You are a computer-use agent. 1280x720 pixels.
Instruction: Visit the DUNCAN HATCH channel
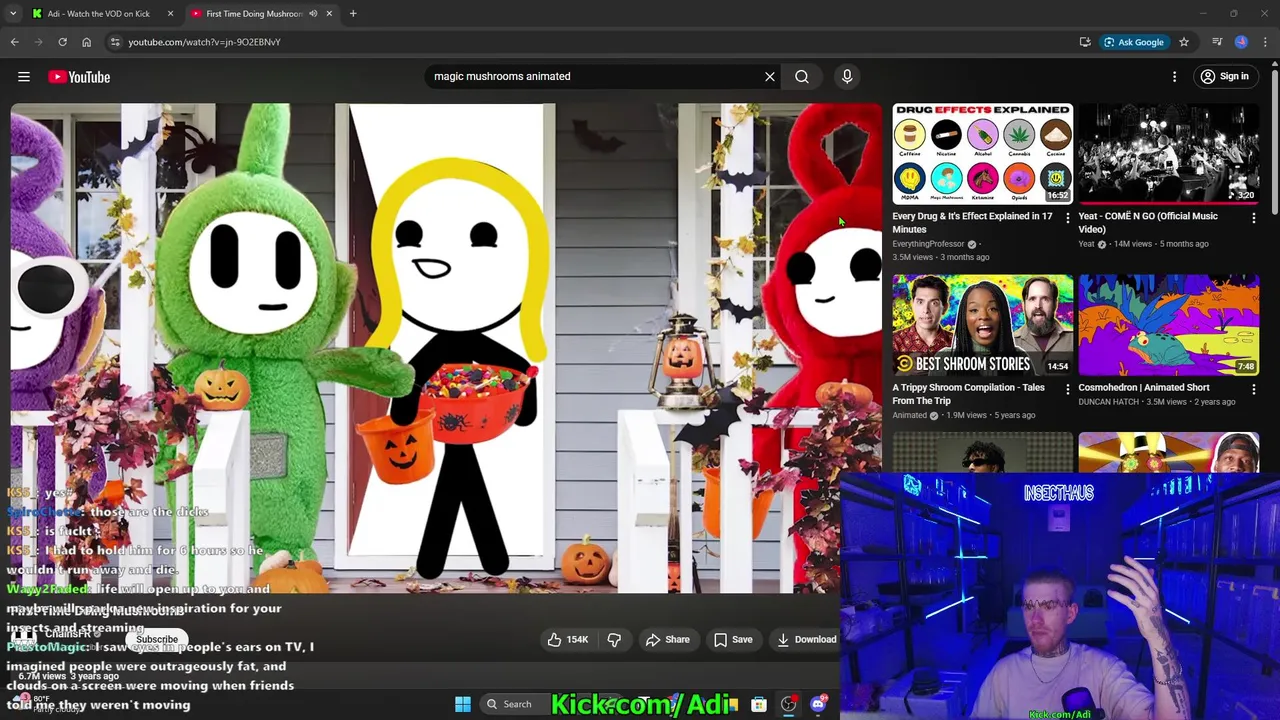[x=1110, y=402]
